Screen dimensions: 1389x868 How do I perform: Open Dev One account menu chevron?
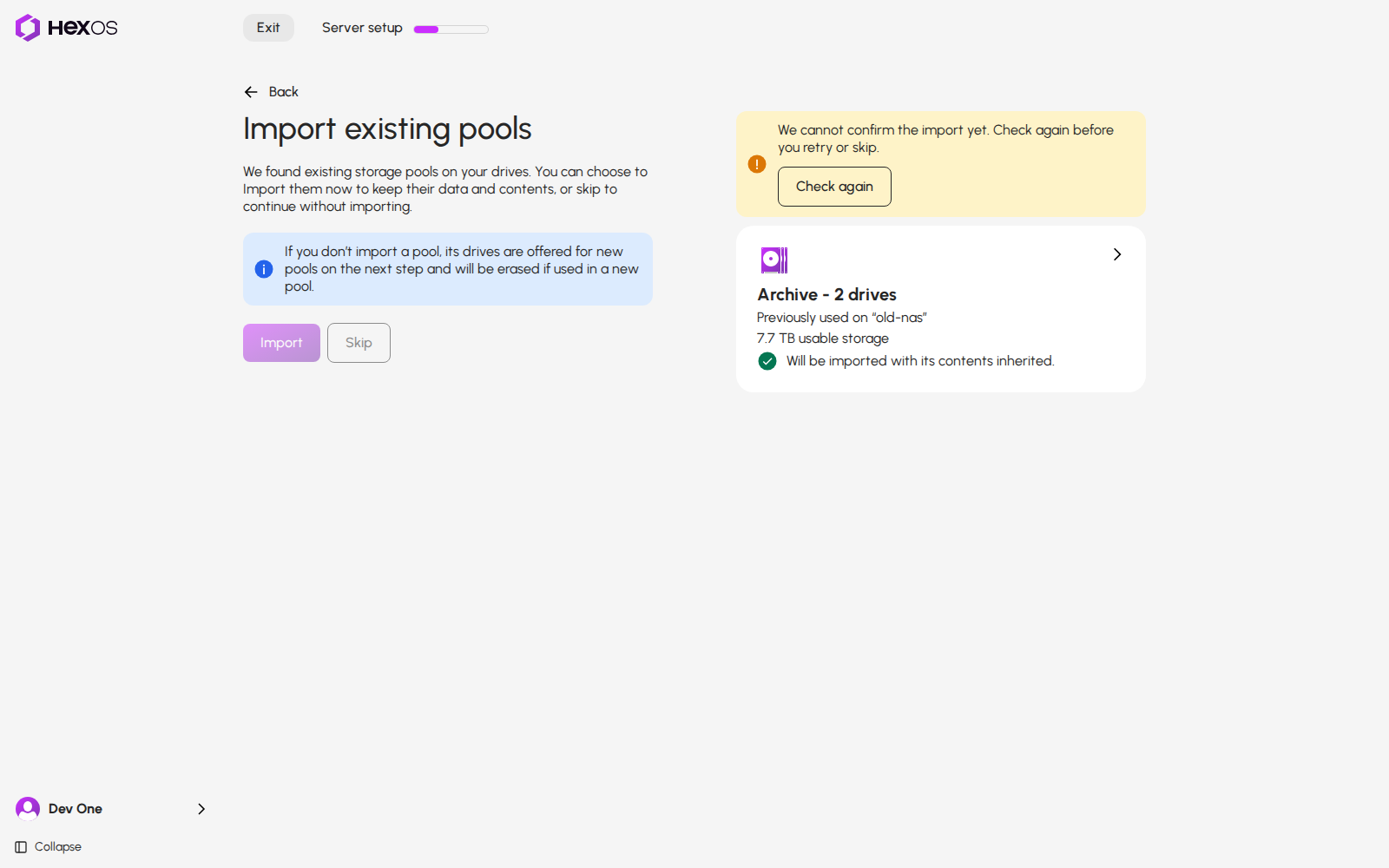[x=201, y=809]
